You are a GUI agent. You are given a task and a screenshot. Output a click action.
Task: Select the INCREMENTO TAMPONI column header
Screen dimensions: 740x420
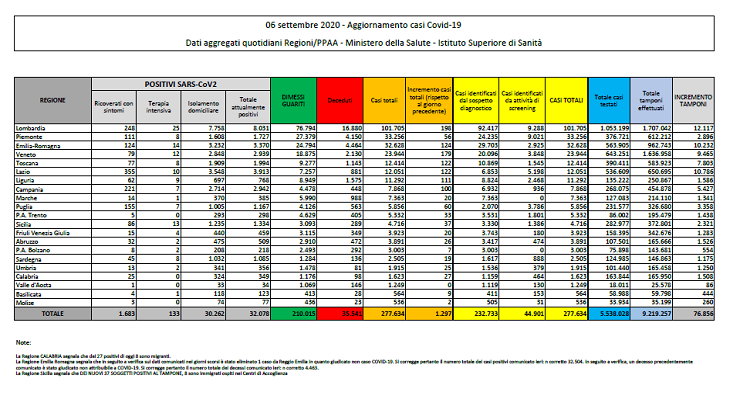[x=693, y=101]
